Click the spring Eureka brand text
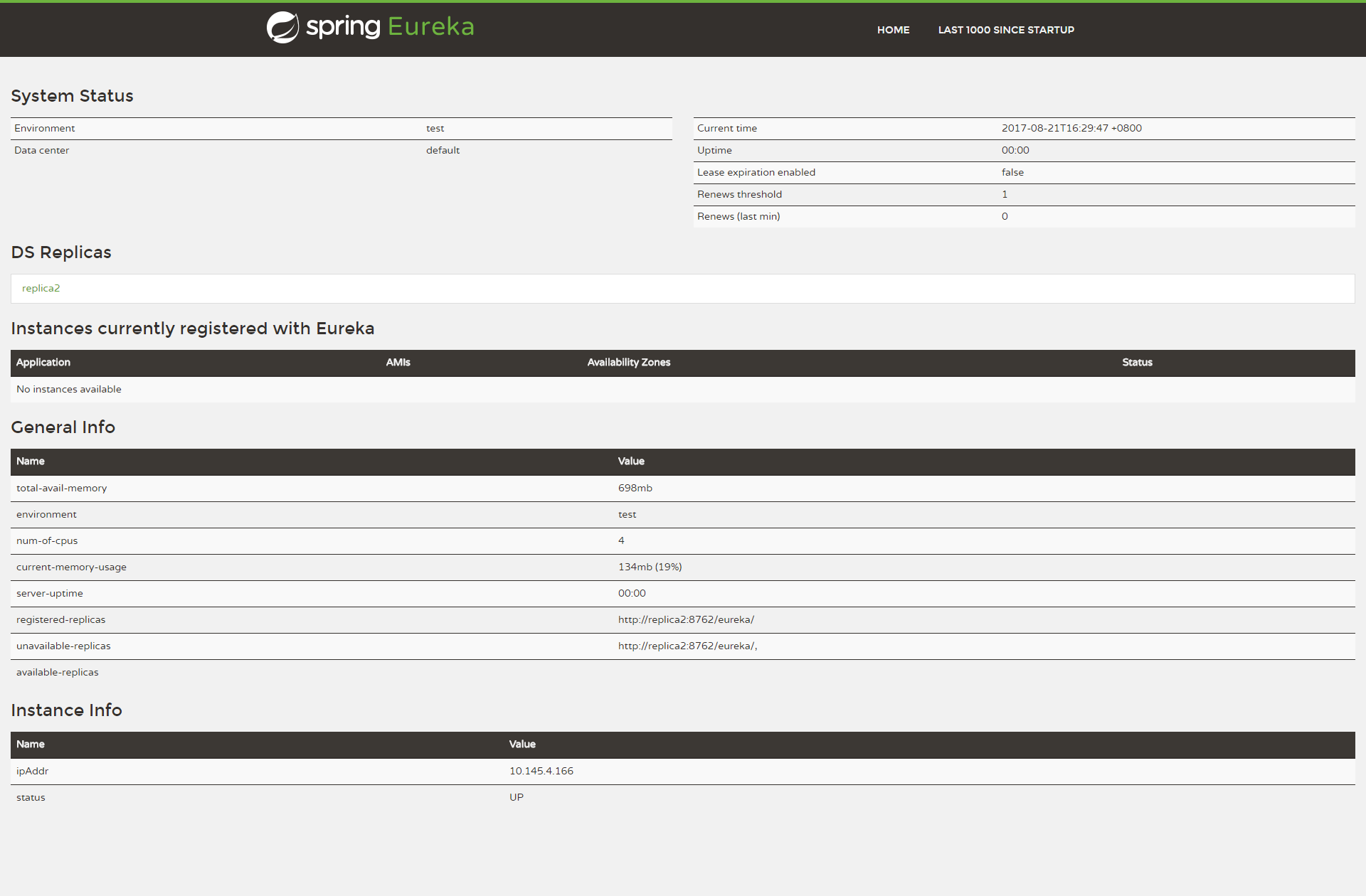 coord(390,27)
